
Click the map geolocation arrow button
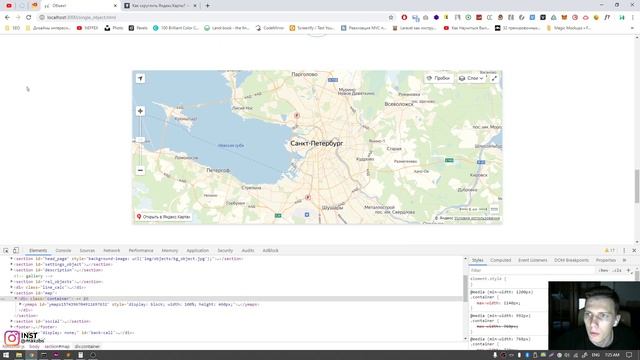tap(140, 78)
